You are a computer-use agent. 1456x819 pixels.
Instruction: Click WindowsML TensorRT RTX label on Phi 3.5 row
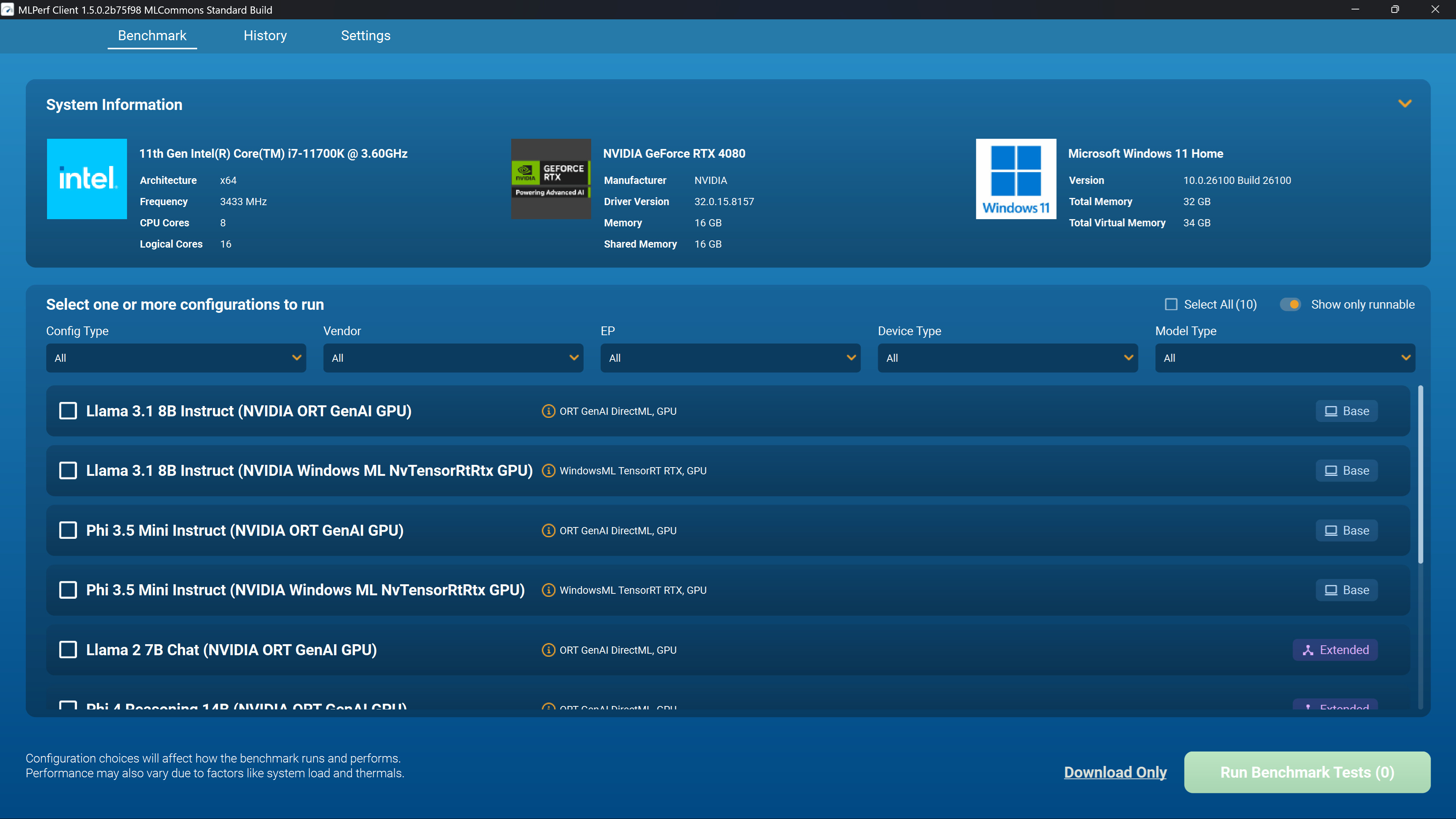(633, 590)
